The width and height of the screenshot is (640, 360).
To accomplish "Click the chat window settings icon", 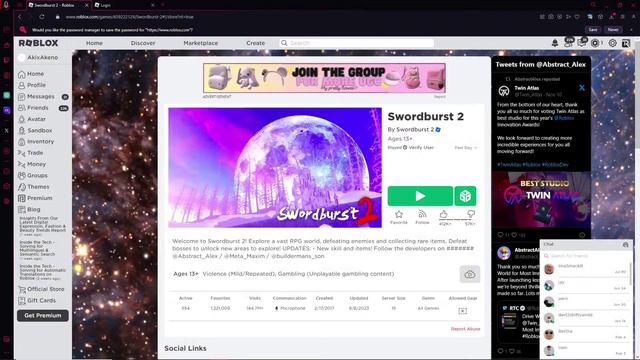I will coord(625,244).
